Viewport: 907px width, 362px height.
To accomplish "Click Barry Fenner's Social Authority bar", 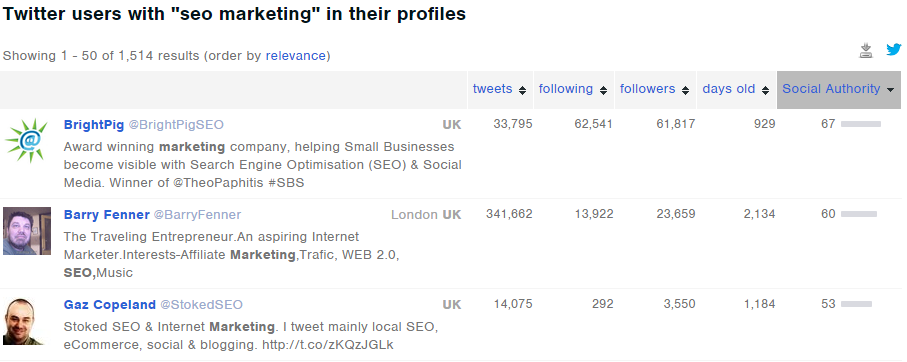I will [859, 215].
